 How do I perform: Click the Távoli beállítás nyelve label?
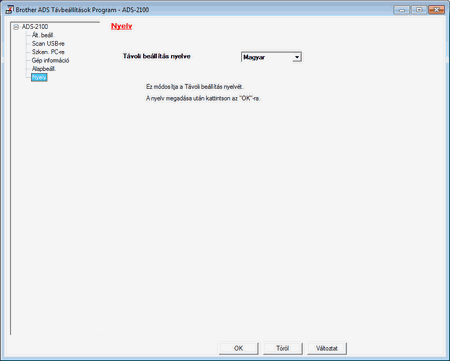click(156, 56)
